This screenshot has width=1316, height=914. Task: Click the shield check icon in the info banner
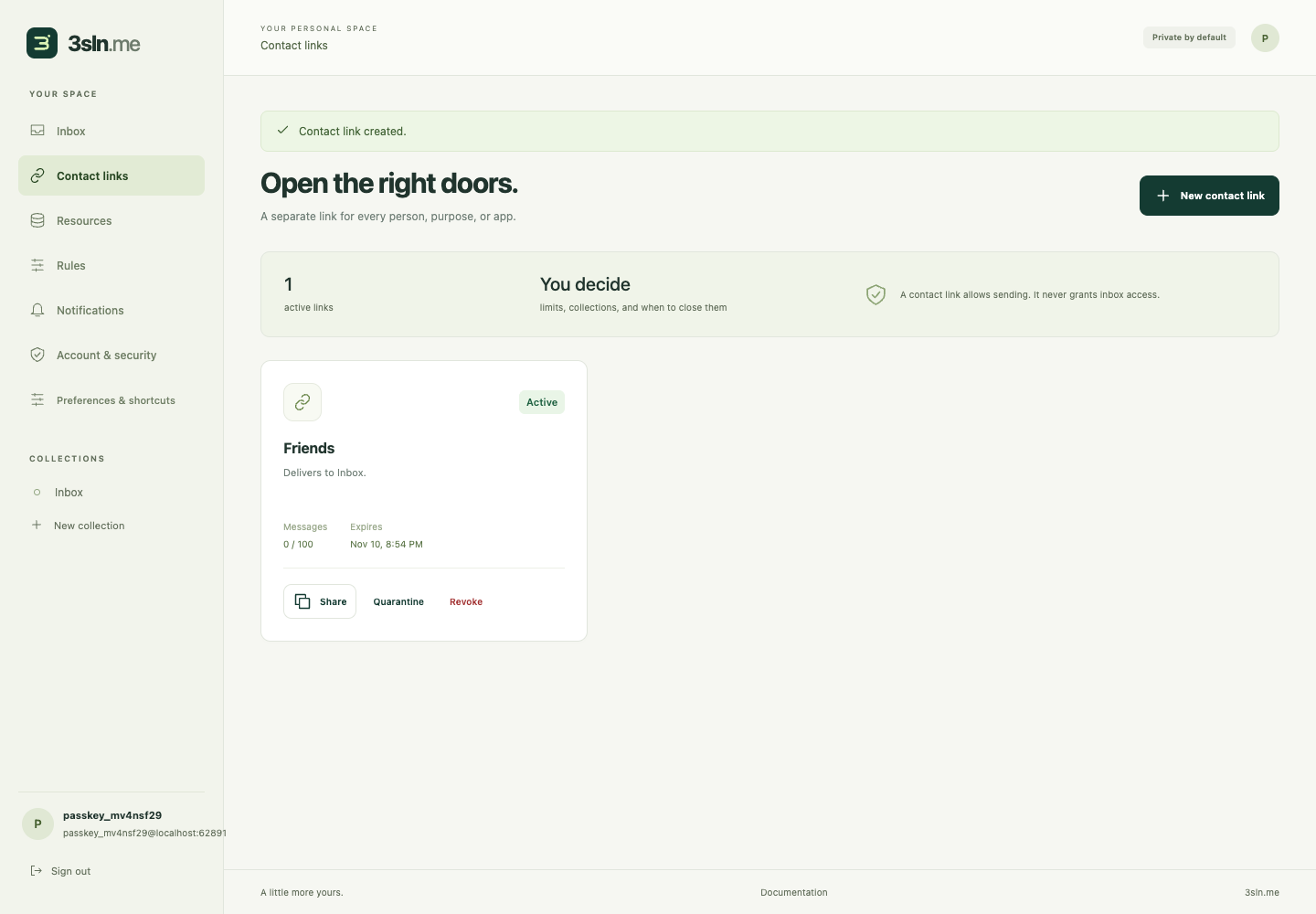(876, 294)
